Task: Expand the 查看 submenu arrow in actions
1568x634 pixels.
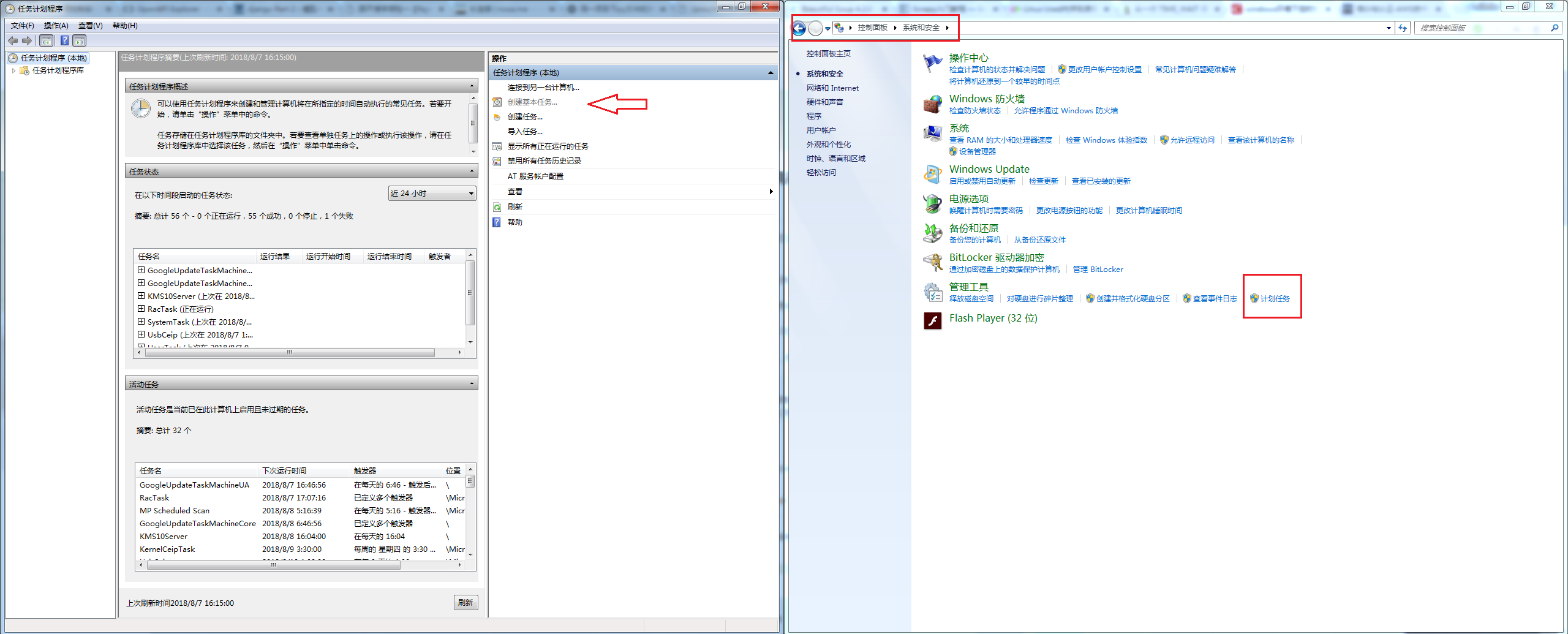Action: point(771,192)
